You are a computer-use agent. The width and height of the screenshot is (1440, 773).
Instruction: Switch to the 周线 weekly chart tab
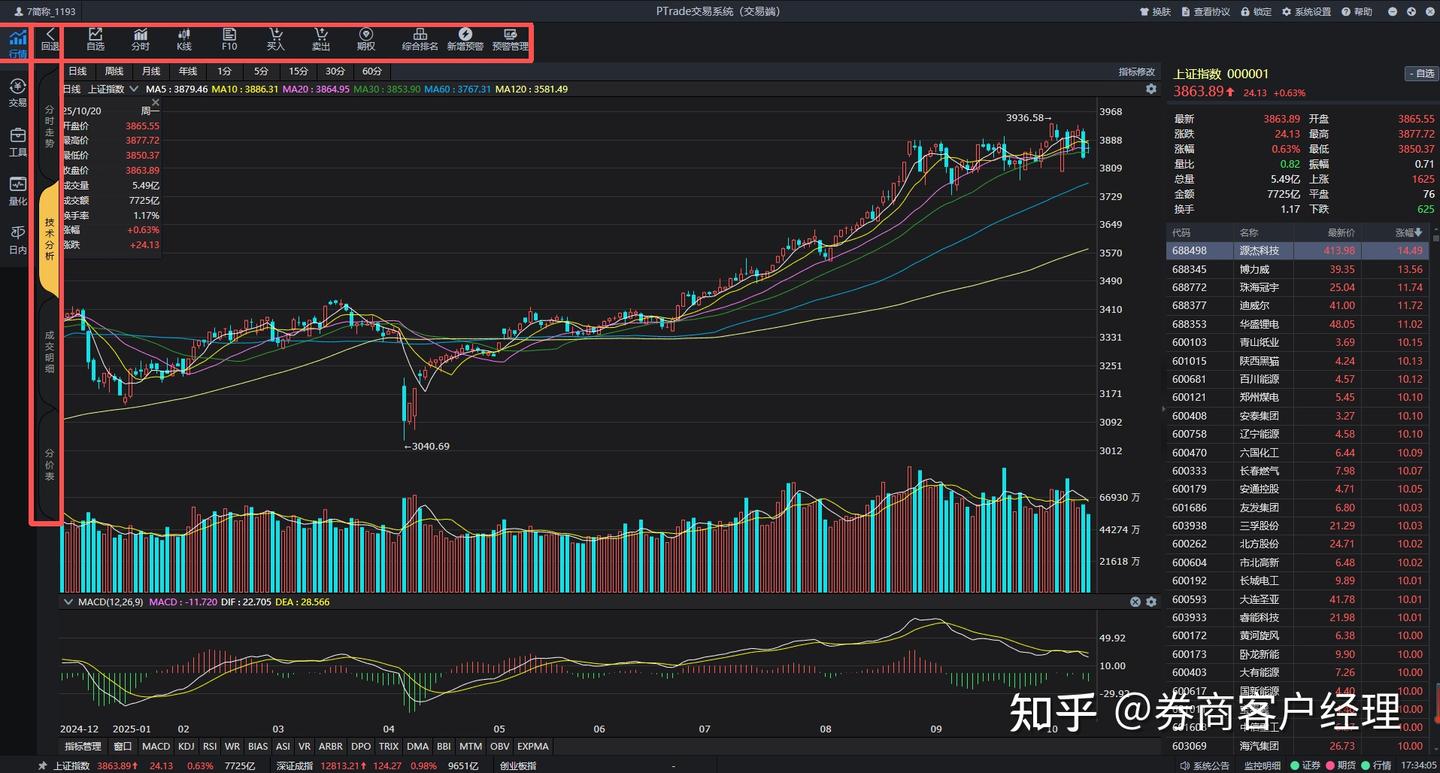pos(112,71)
